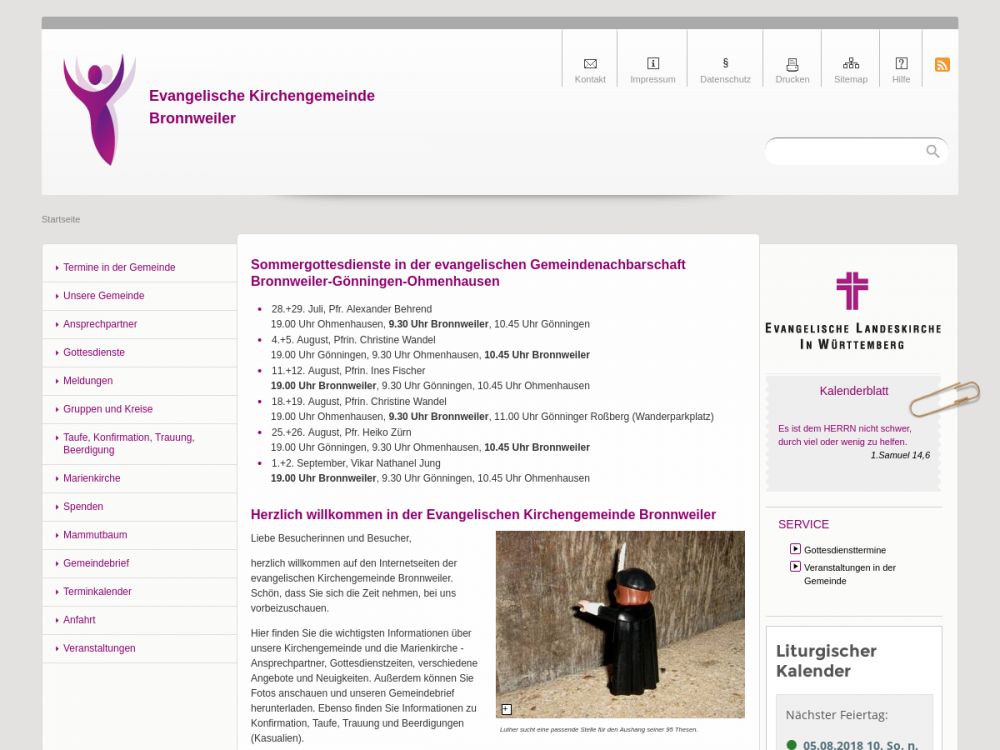Expand Termine in der Gemeinde menu item
1000x750 pixels.
tap(119, 268)
